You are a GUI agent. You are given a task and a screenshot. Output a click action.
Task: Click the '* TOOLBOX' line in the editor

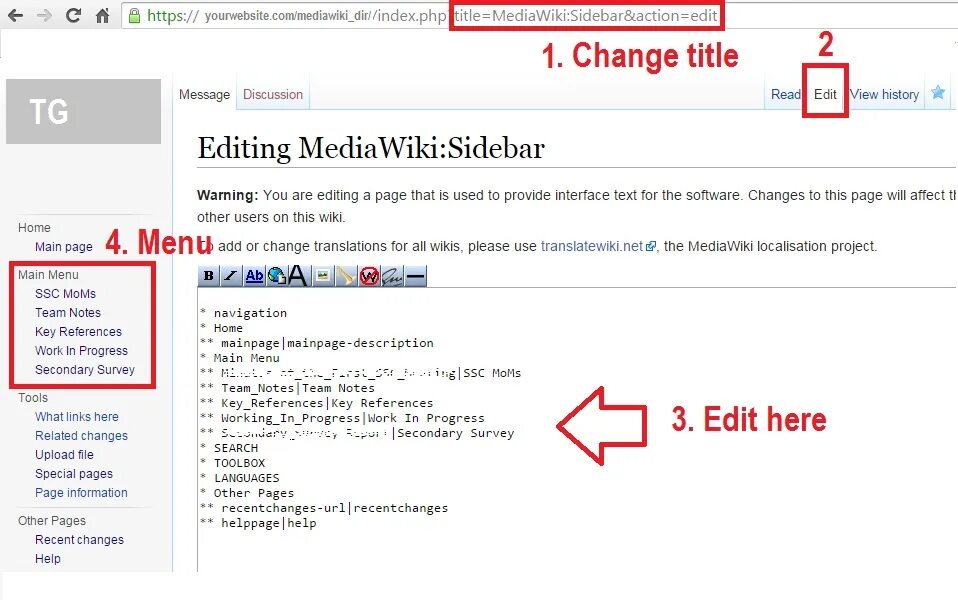coord(233,463)
